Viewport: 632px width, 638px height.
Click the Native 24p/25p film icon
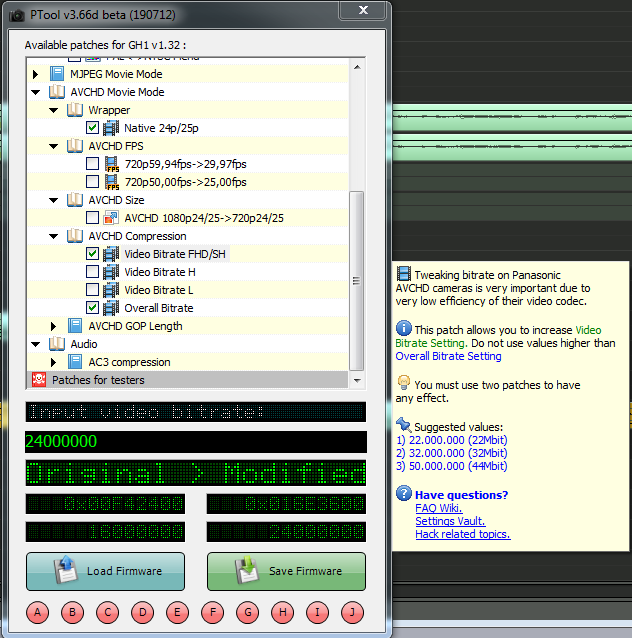[111, 128]
